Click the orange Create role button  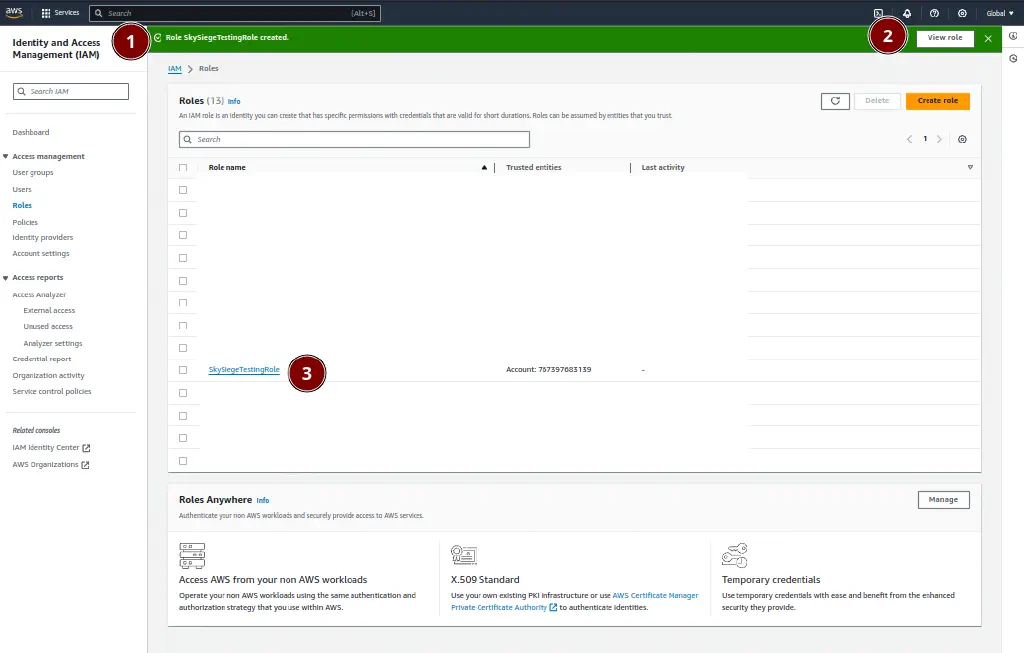[938, 101]
